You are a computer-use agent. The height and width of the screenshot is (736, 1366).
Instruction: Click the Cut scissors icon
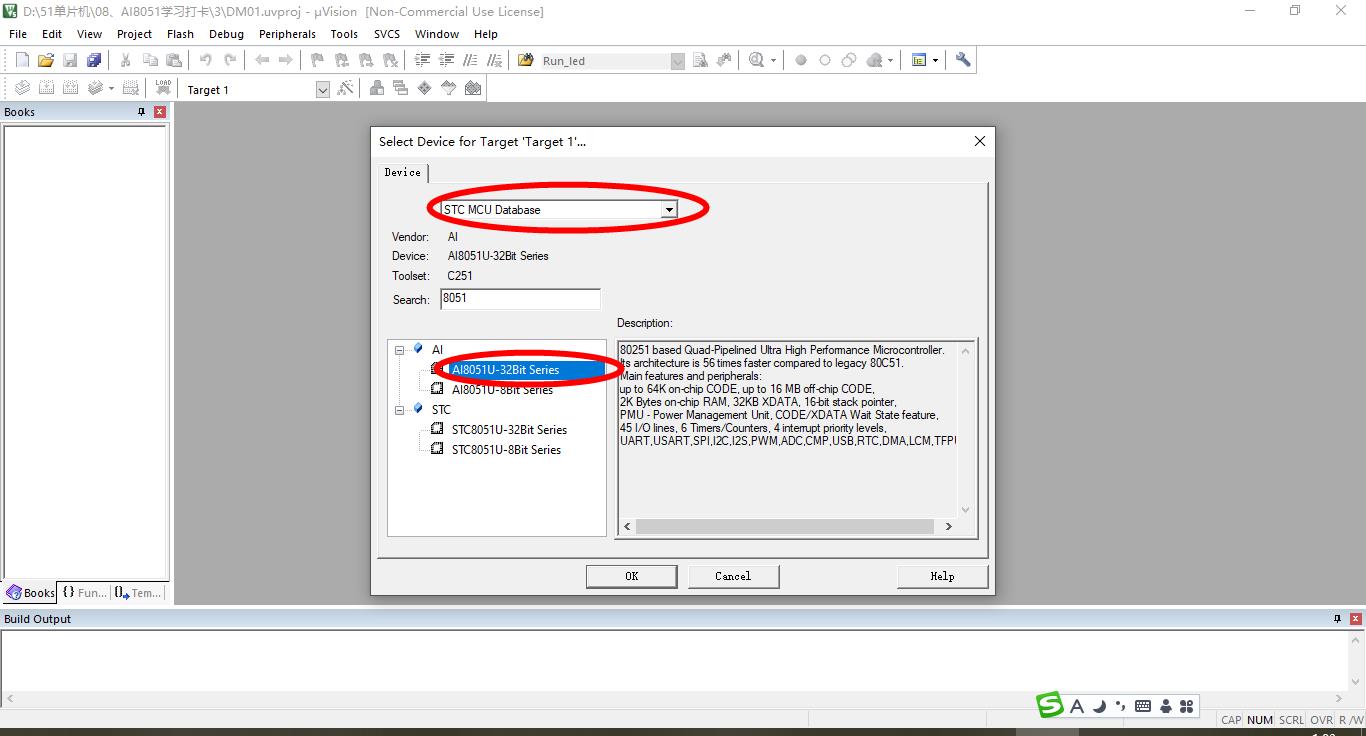[x=126, y=60]
